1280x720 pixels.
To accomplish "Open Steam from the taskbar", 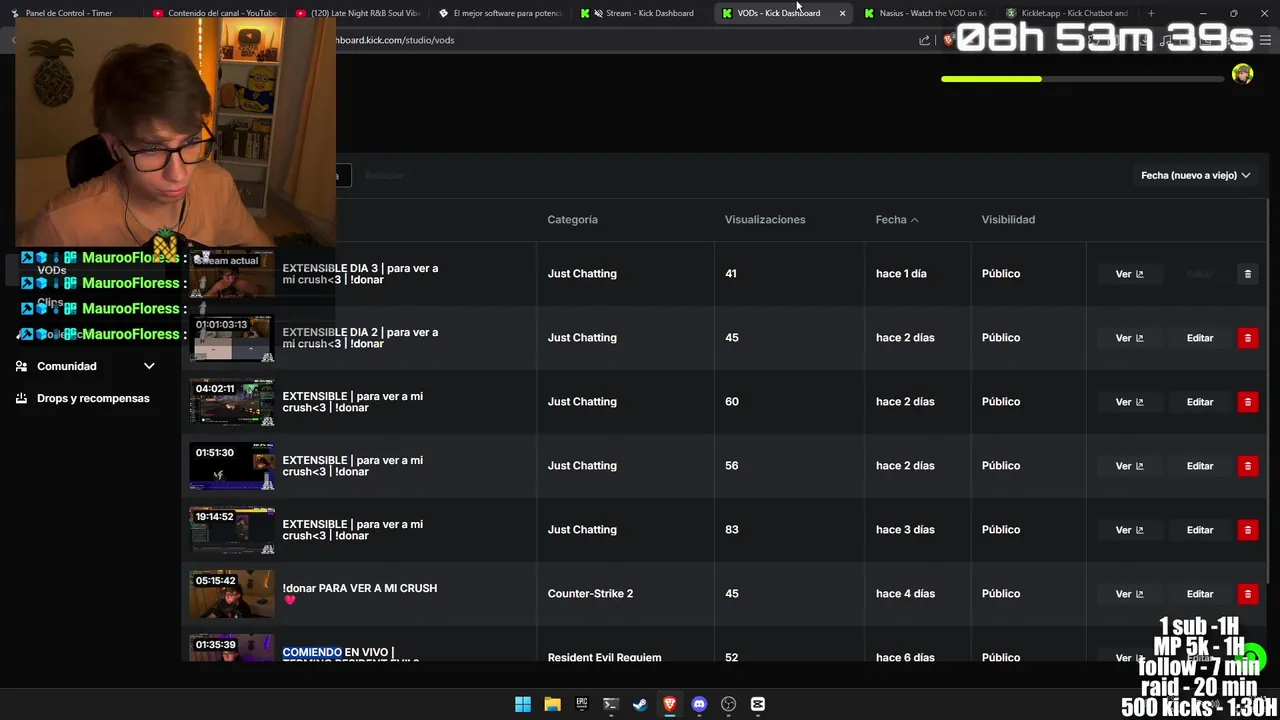I will (x=640, y=704).
